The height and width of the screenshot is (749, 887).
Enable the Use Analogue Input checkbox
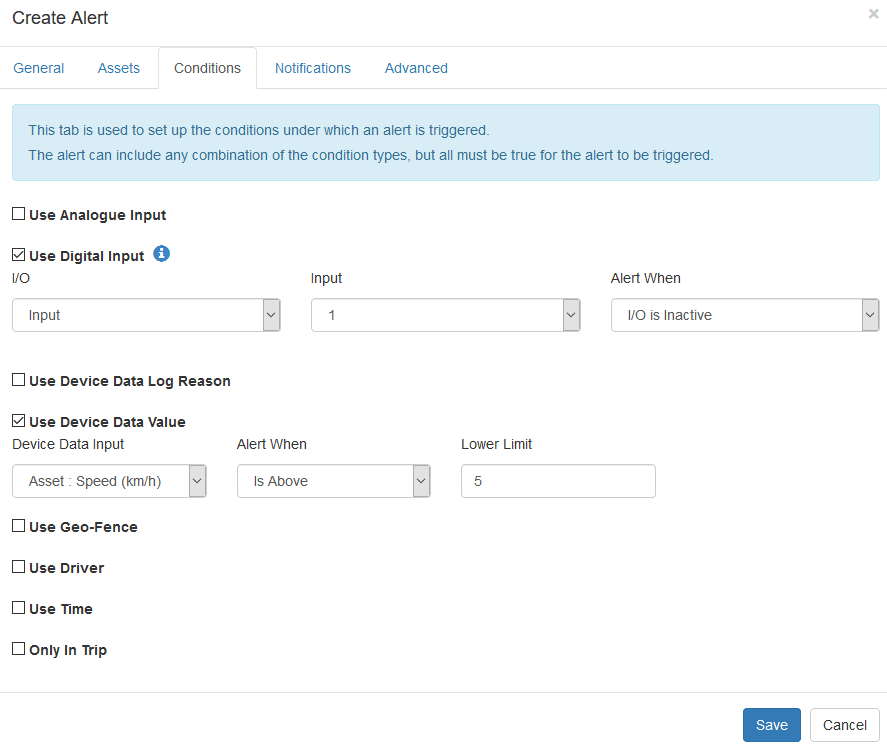coord(18,214)
